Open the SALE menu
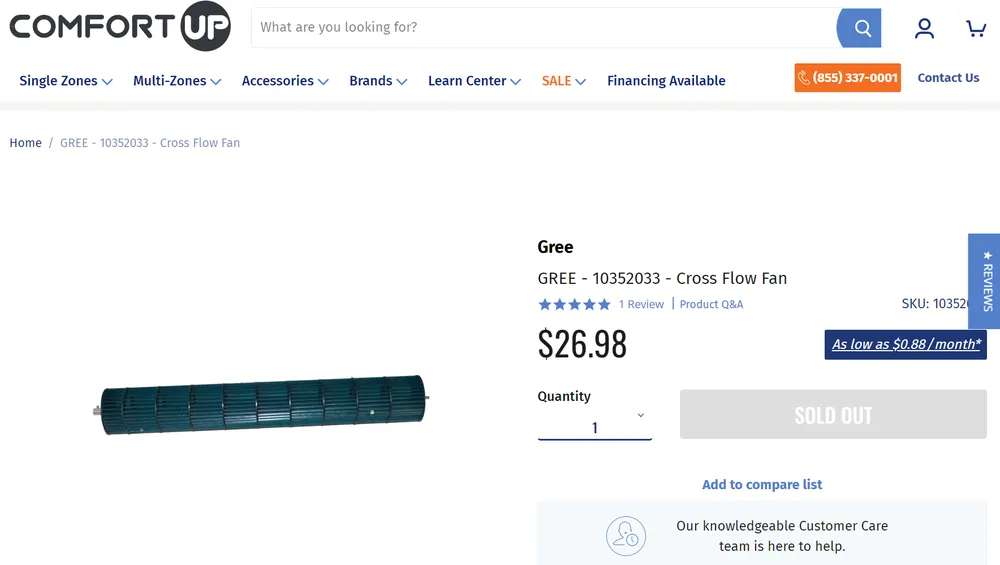The width and height of the screenshot is (1000, 565). tap(564, 81)
